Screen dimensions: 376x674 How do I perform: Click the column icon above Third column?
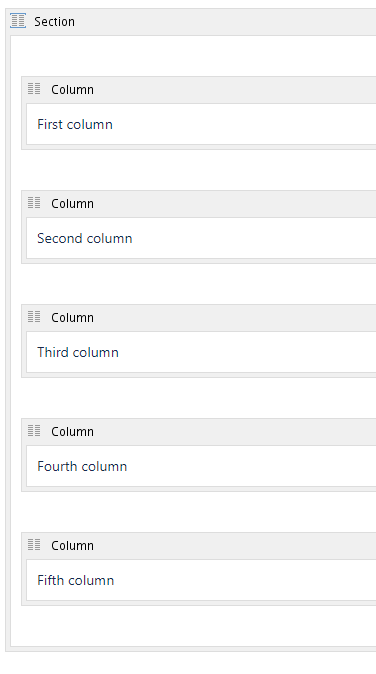point(34,317)
